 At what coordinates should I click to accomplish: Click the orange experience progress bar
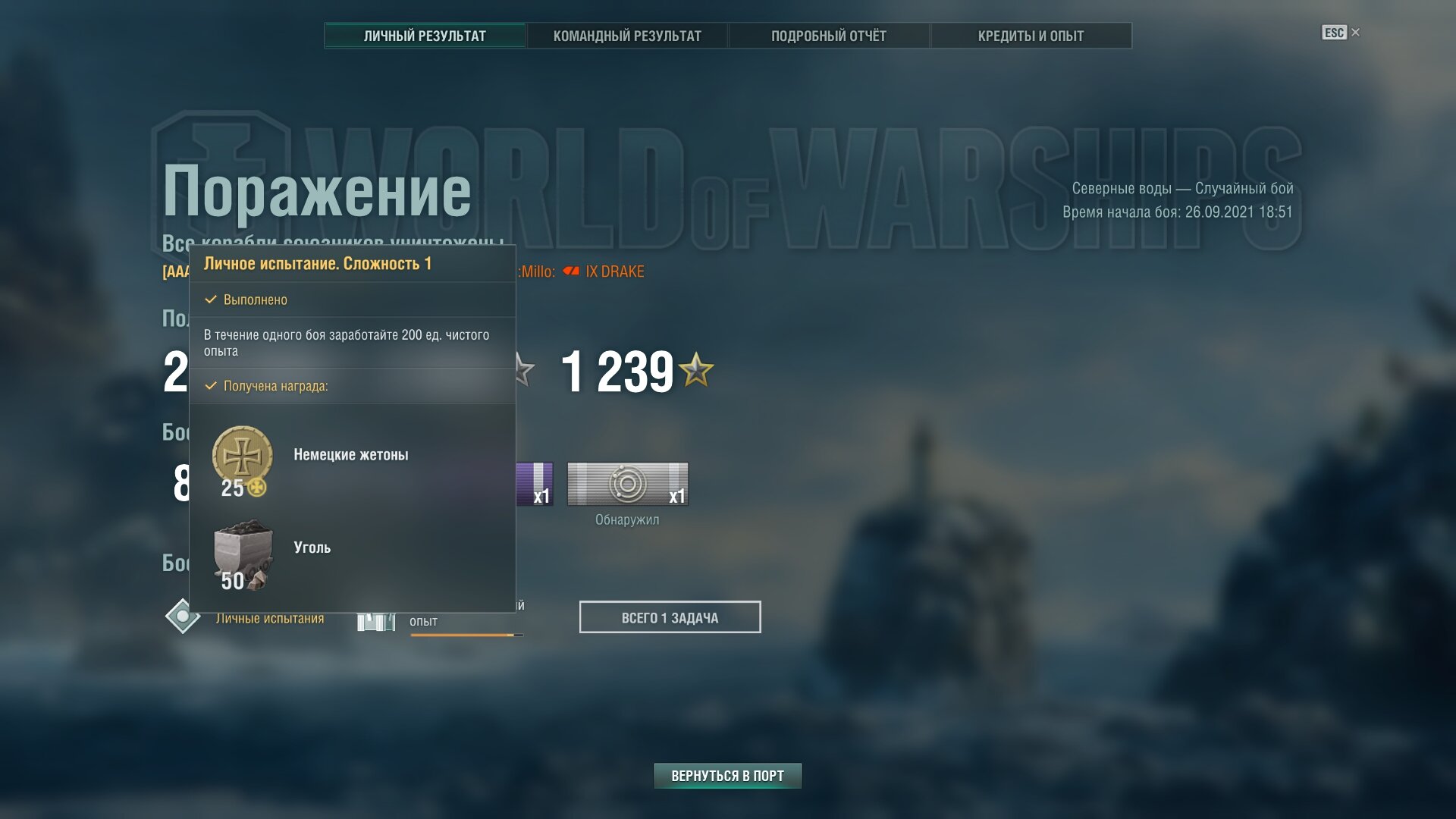[466, 635]
